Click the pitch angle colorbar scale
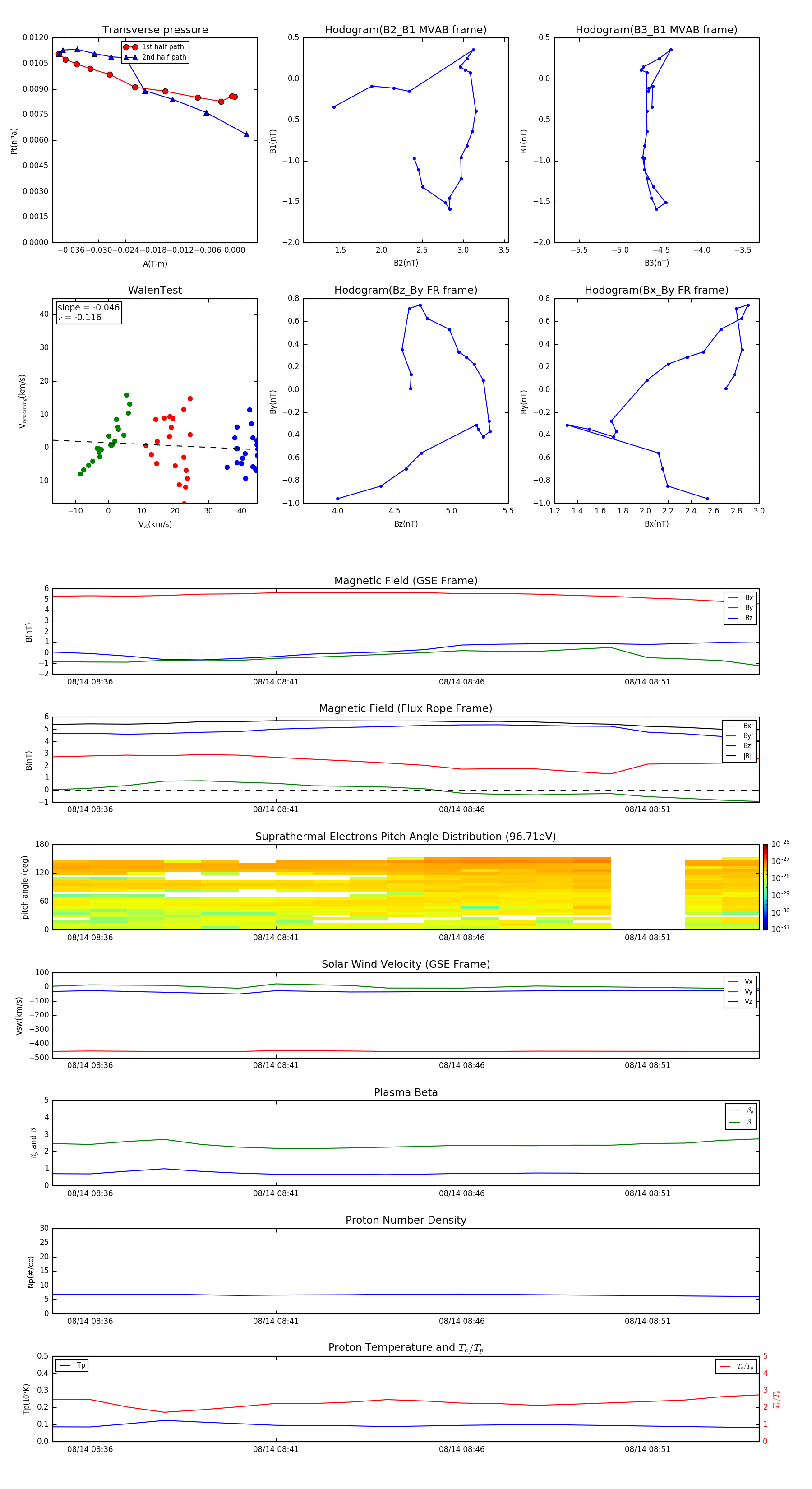The height and width of the screenshot is (1489, 812). 765,887
